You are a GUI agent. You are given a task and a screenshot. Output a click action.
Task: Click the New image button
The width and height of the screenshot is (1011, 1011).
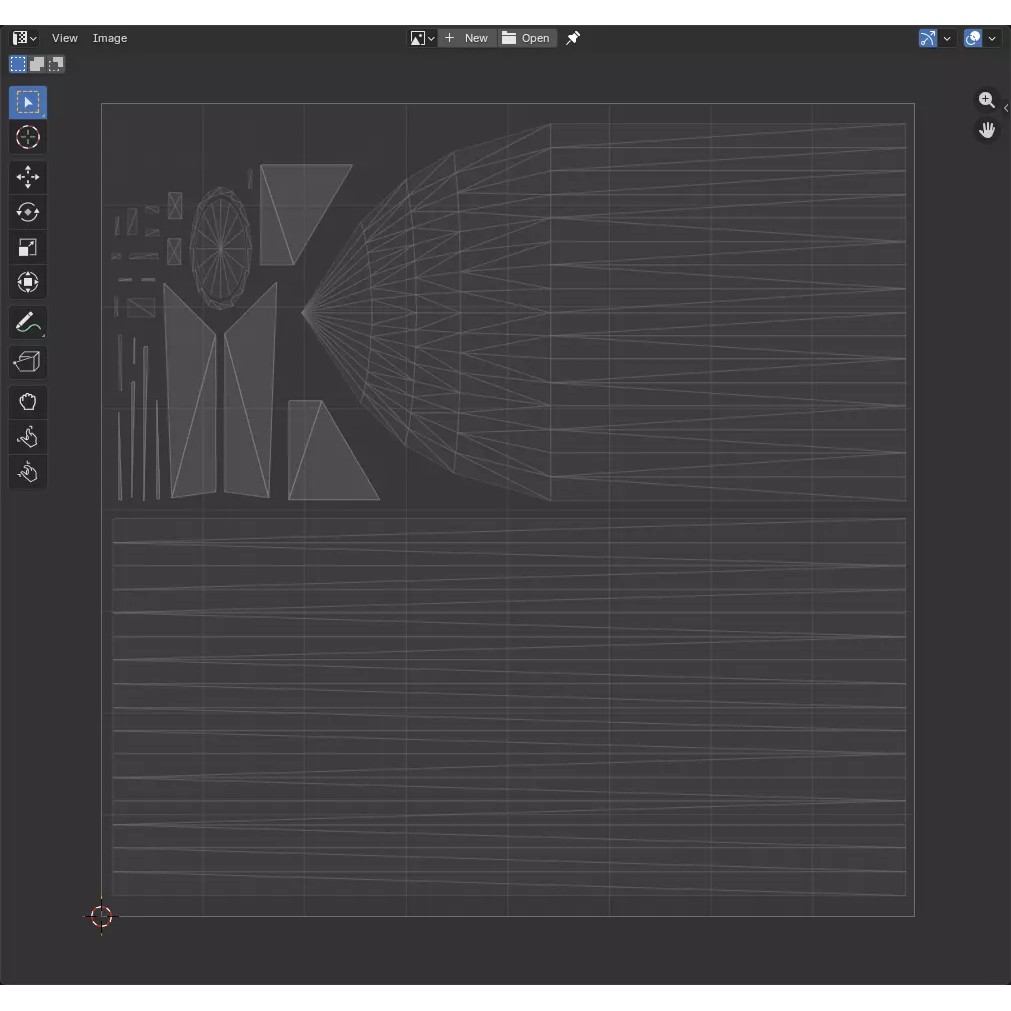(467, 38)
